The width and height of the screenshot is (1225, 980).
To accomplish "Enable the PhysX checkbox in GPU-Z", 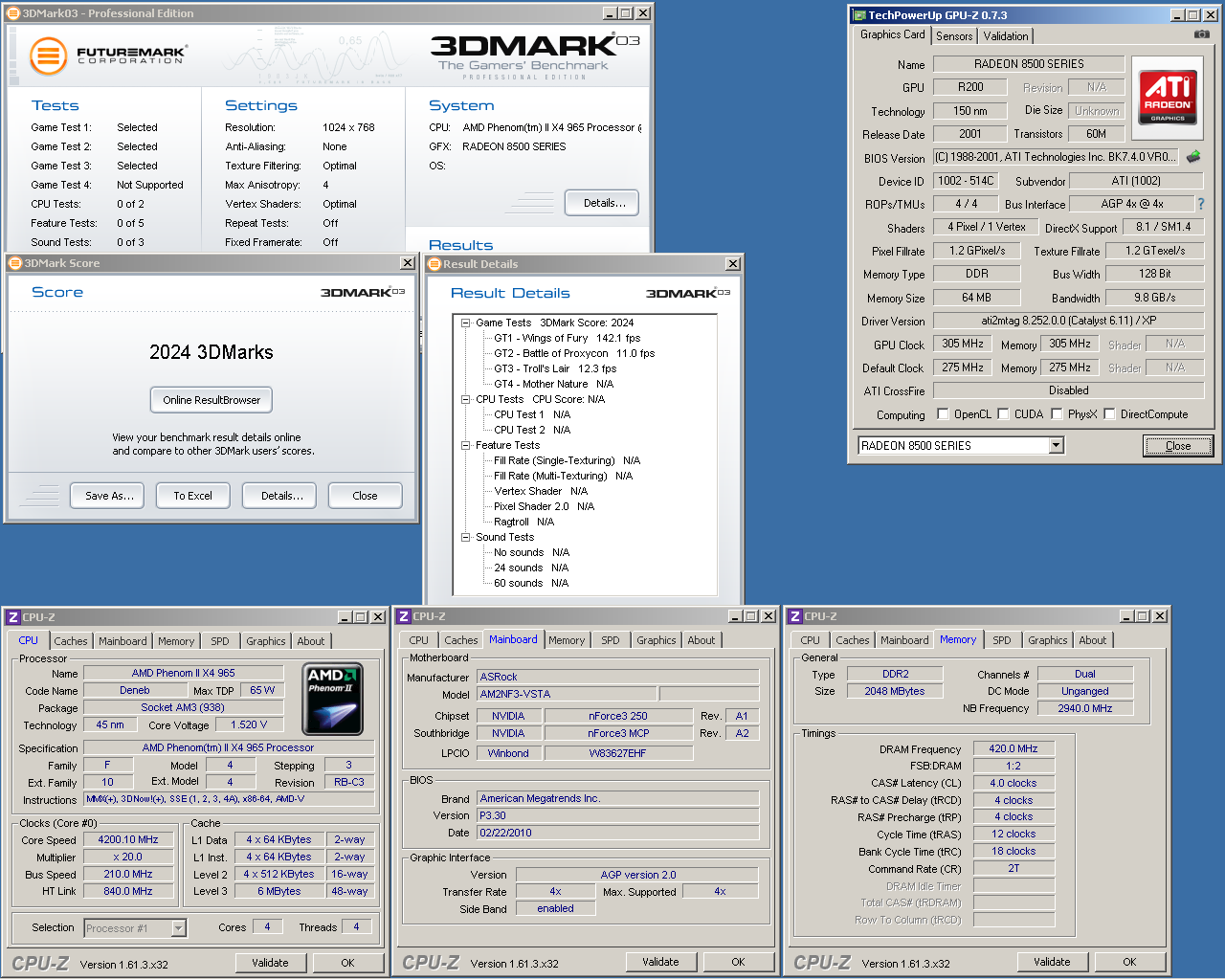I will tap(1057, 414).
